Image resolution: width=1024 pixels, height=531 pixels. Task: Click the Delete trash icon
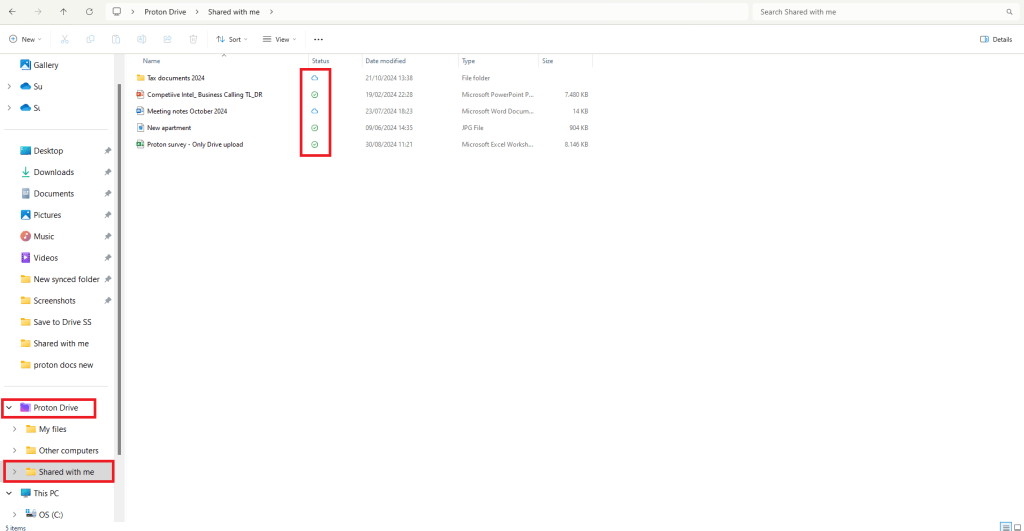(x=193, y=39)
